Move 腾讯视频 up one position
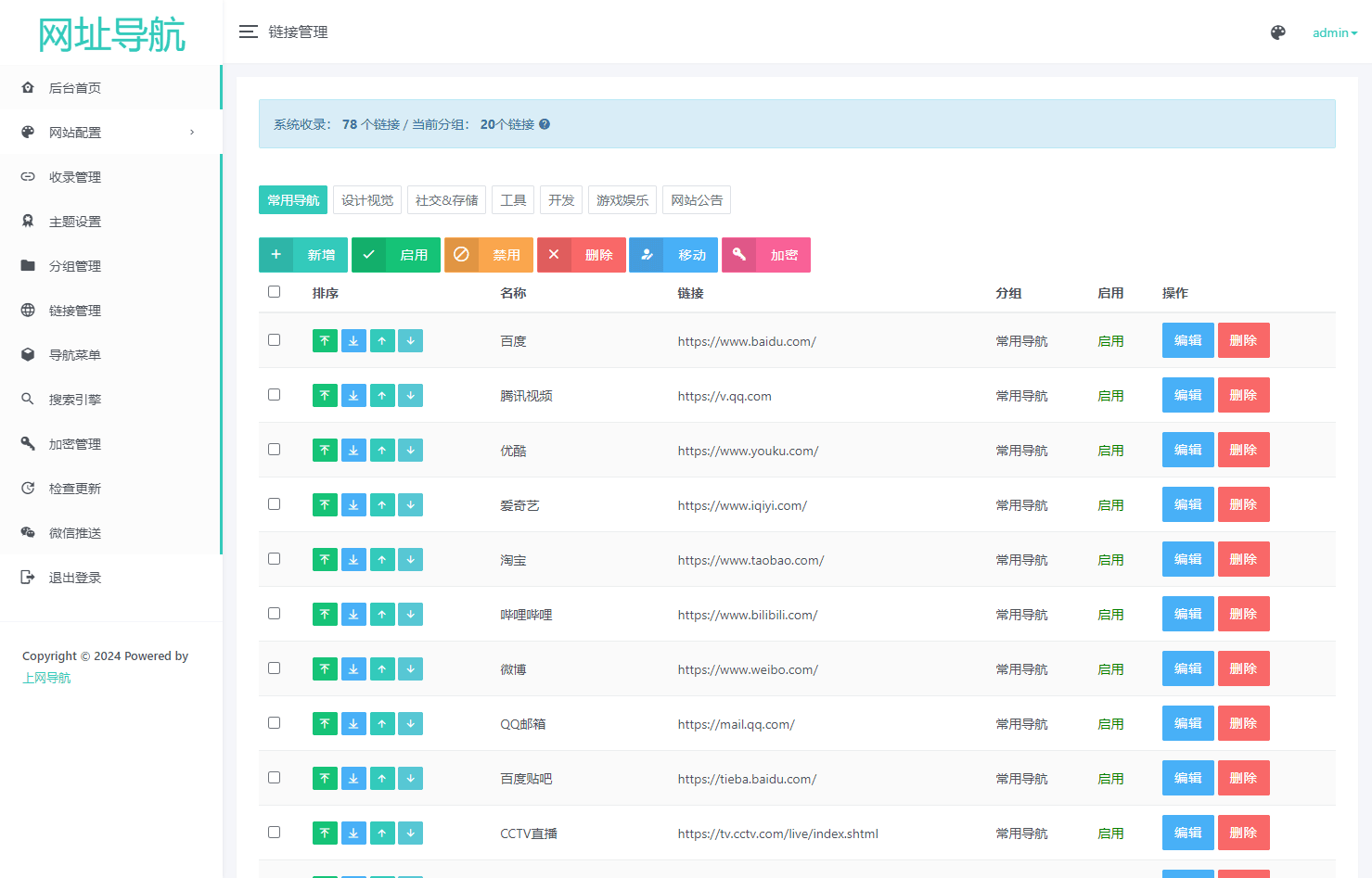Screen dimensions: 1372x878 click(382, 396)
